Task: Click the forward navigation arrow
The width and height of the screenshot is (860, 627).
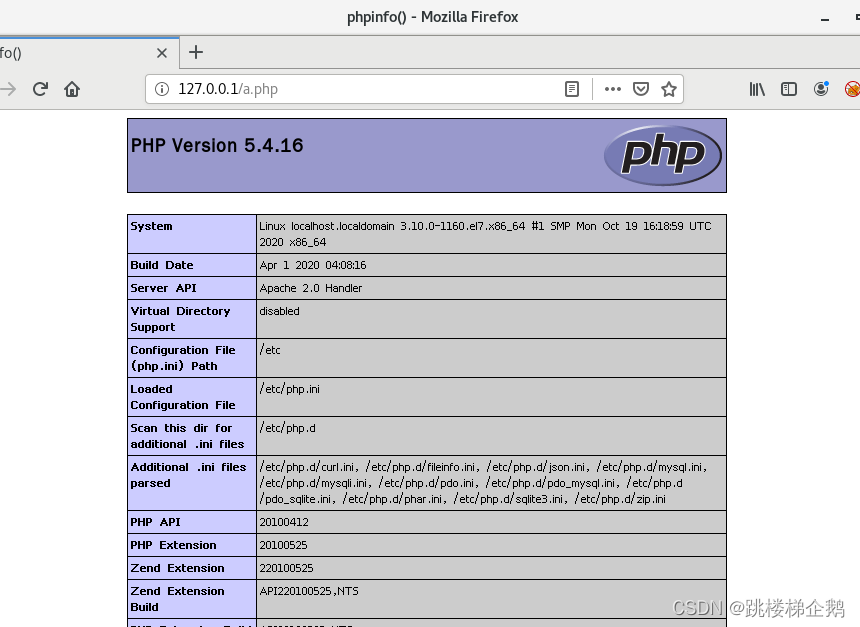Action: tap(8, 89)
